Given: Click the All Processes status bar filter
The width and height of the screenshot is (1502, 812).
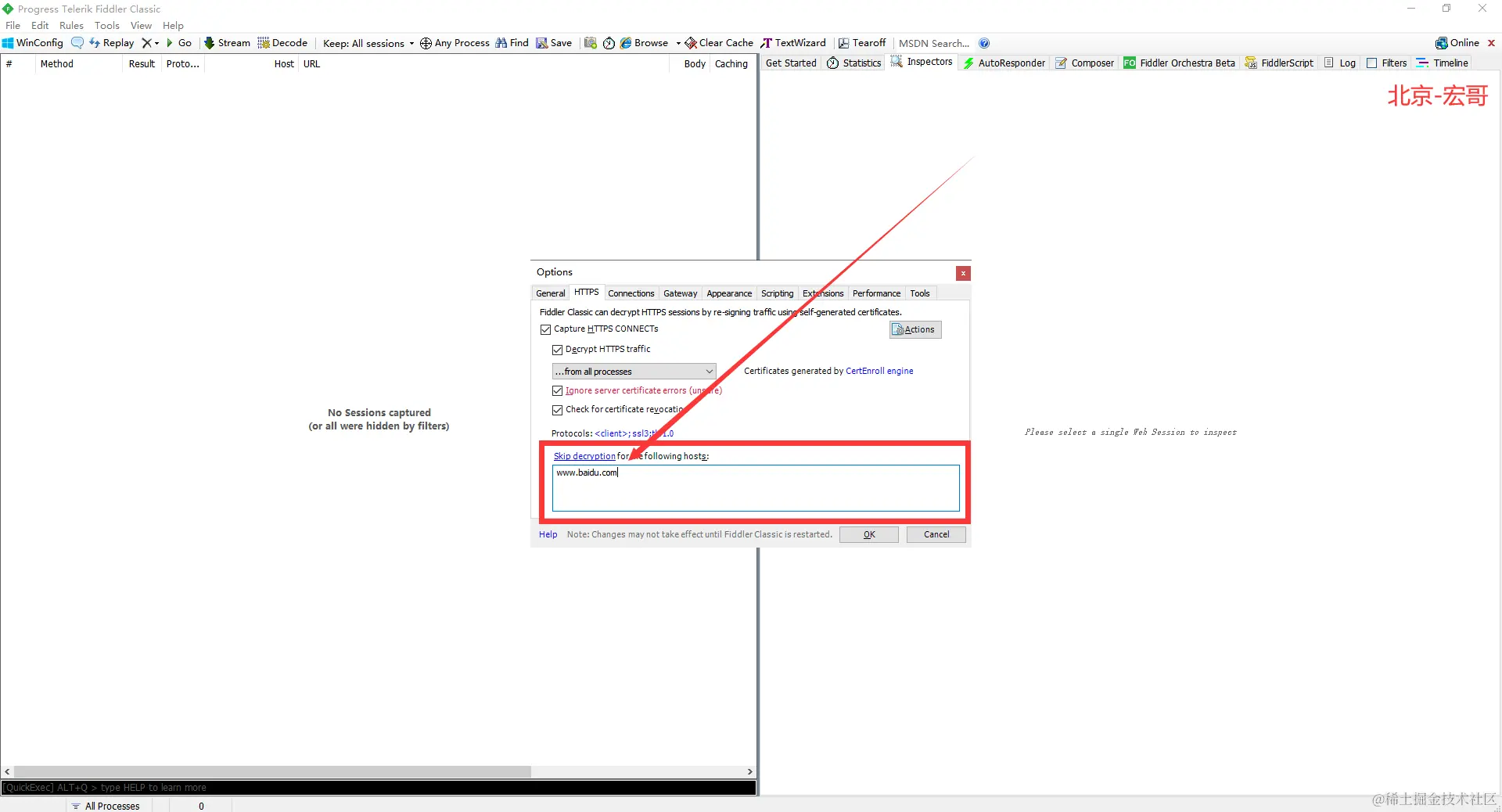Looking at the screenshot, I should (x=106, y=806).
